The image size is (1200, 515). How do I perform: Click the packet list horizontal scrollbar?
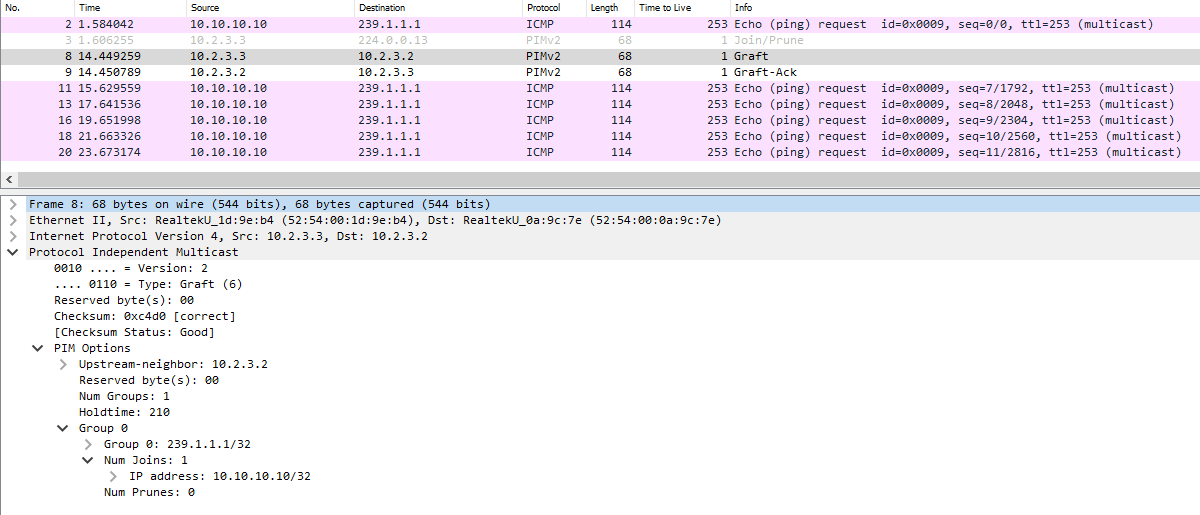pyautogui.click(x=600, y=179)
